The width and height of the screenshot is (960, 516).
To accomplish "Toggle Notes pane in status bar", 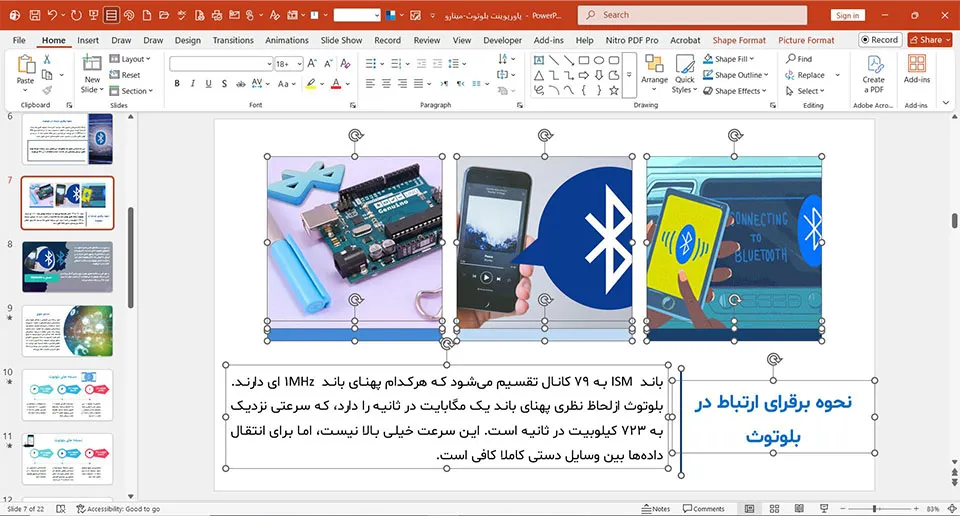I will (656, 509).
